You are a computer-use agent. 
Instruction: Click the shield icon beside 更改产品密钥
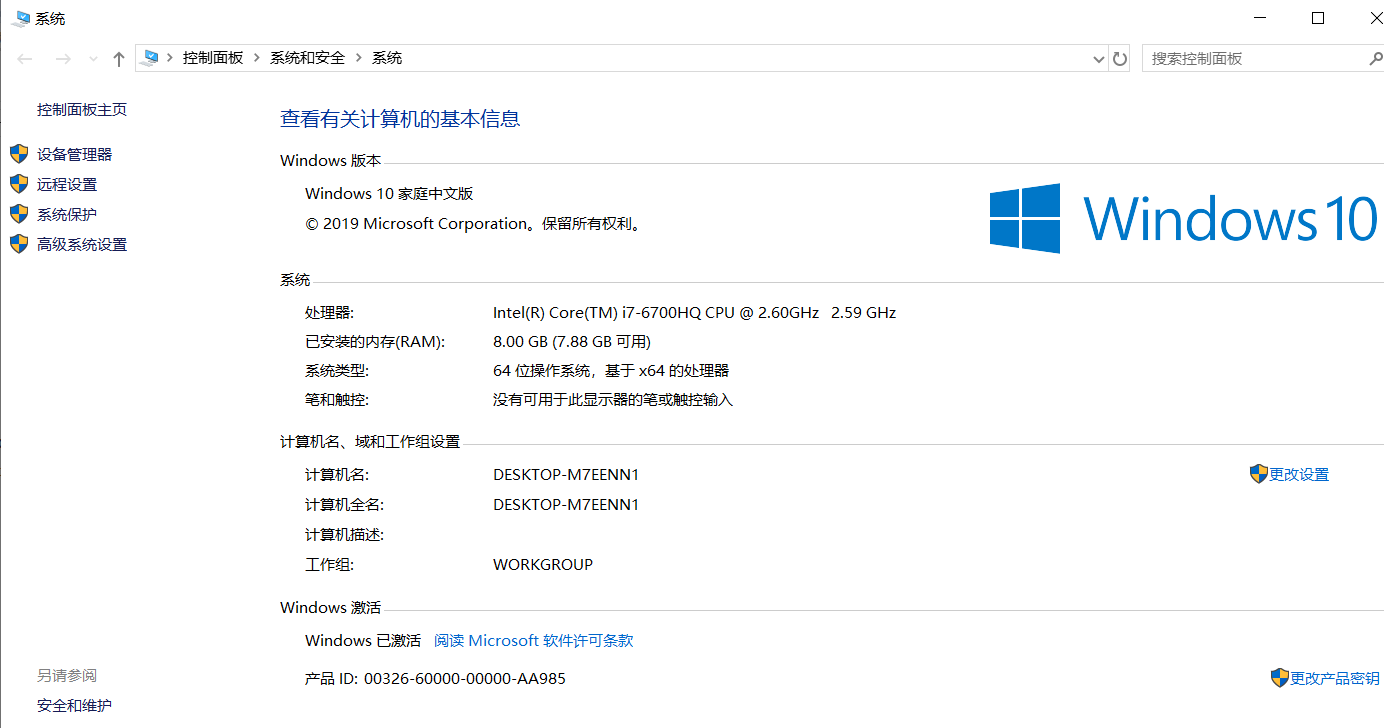tap(1280, 678)
